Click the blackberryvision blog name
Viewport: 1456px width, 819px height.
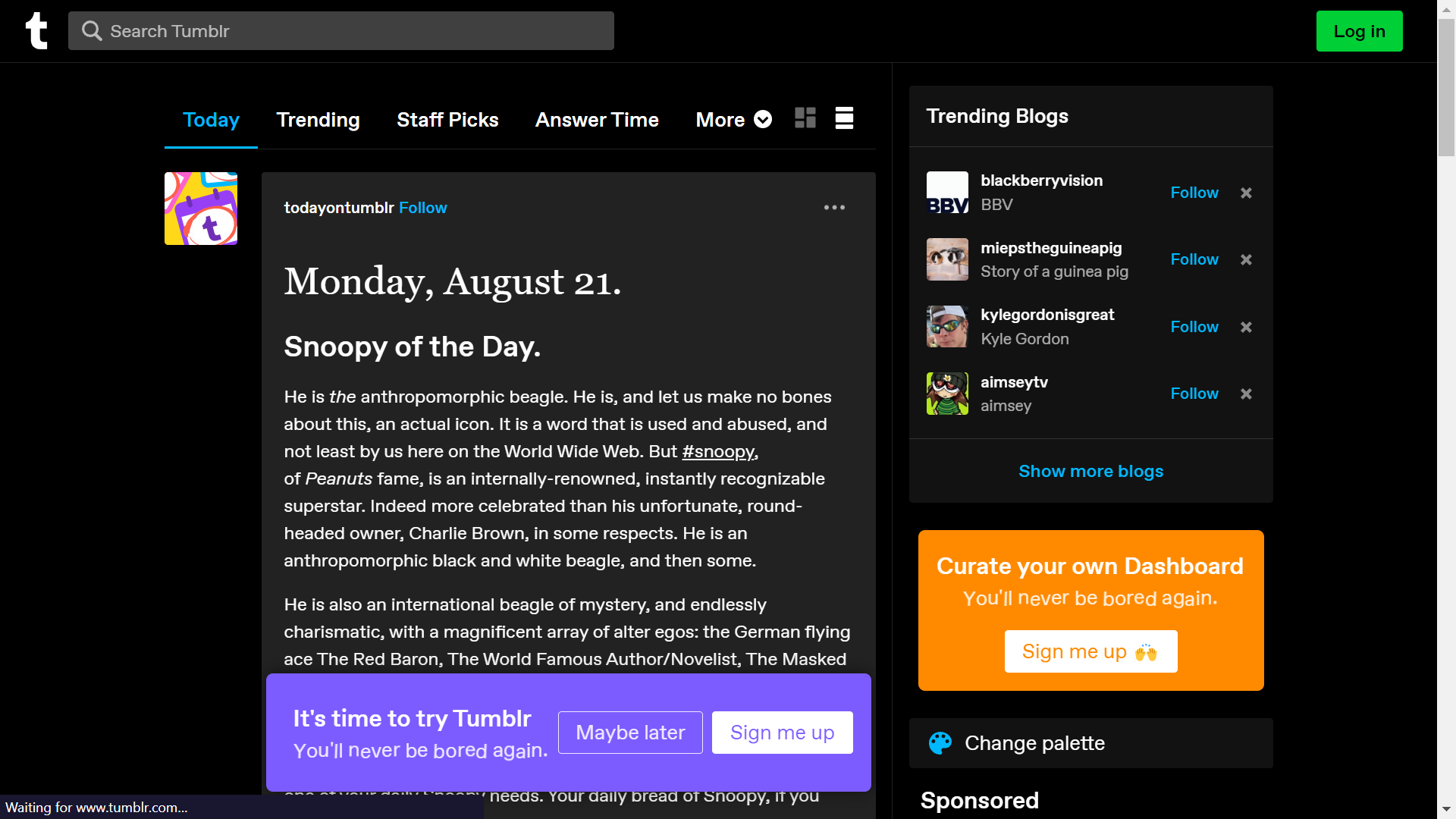click(1041, 180)
